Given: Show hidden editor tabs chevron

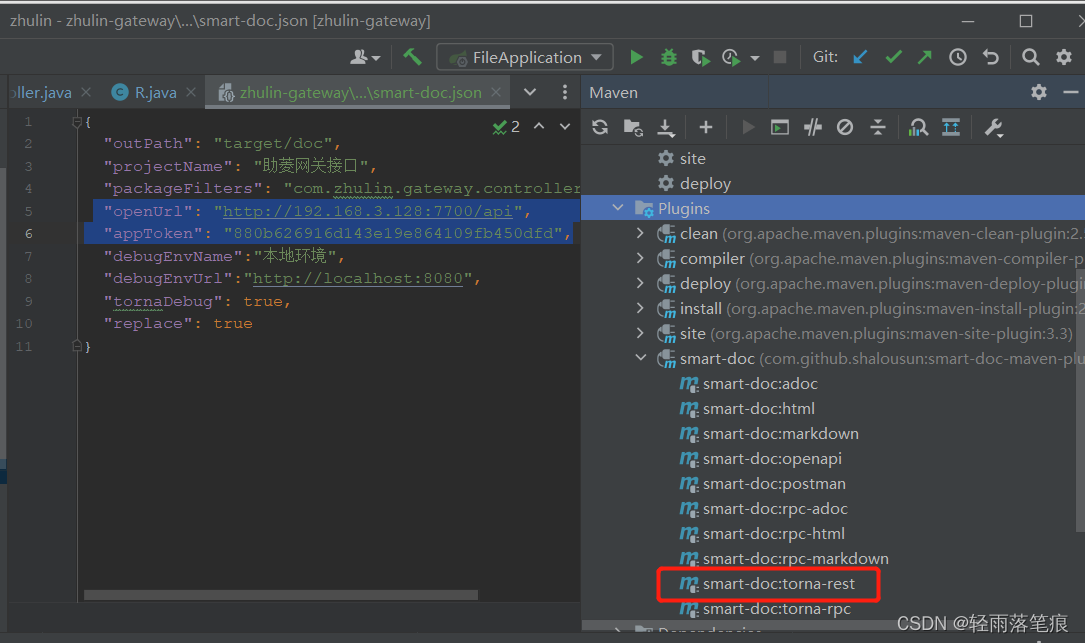Looking at the screenshot, I should tap(530, 92).
